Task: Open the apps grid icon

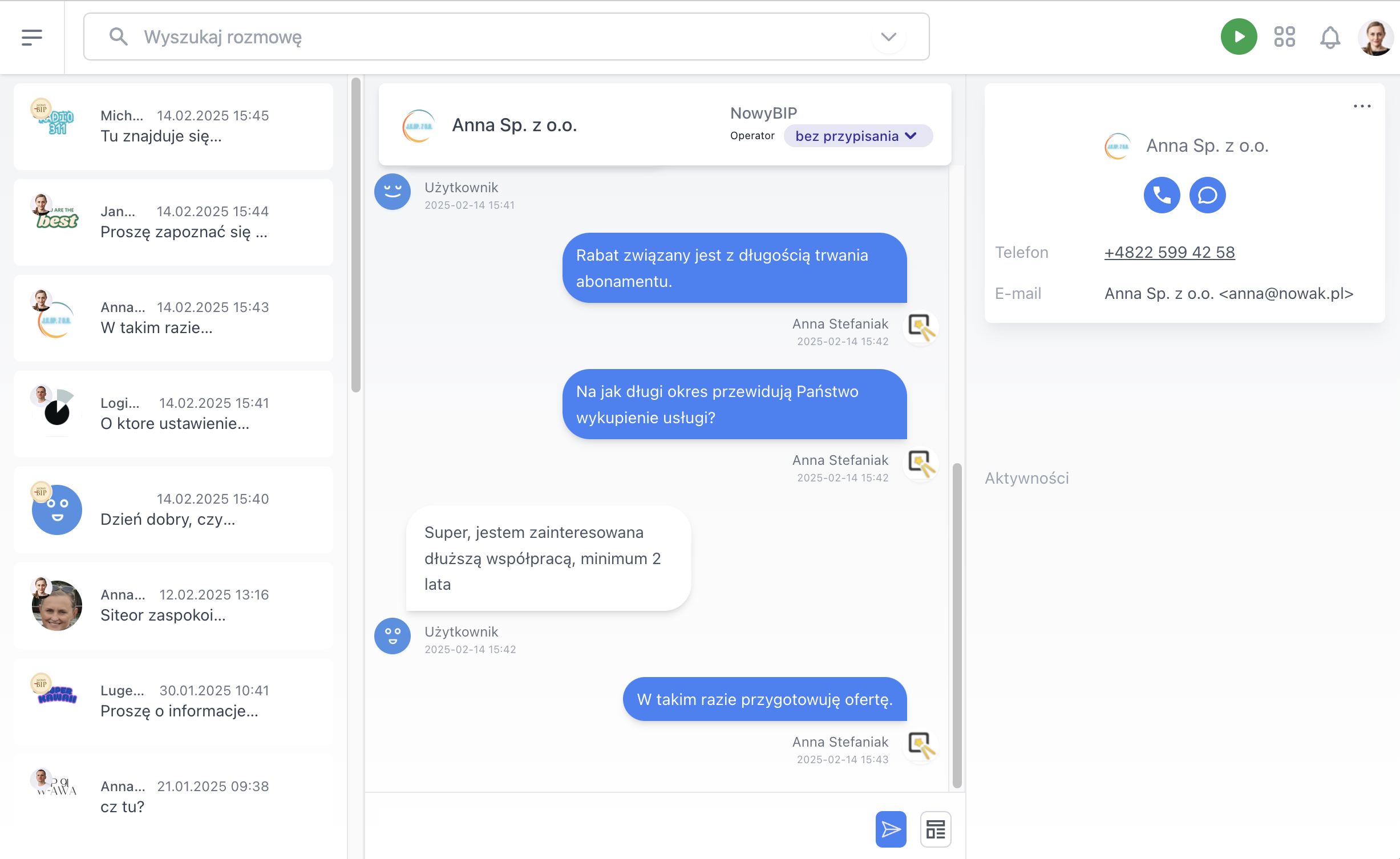Action: [1284, 37]
